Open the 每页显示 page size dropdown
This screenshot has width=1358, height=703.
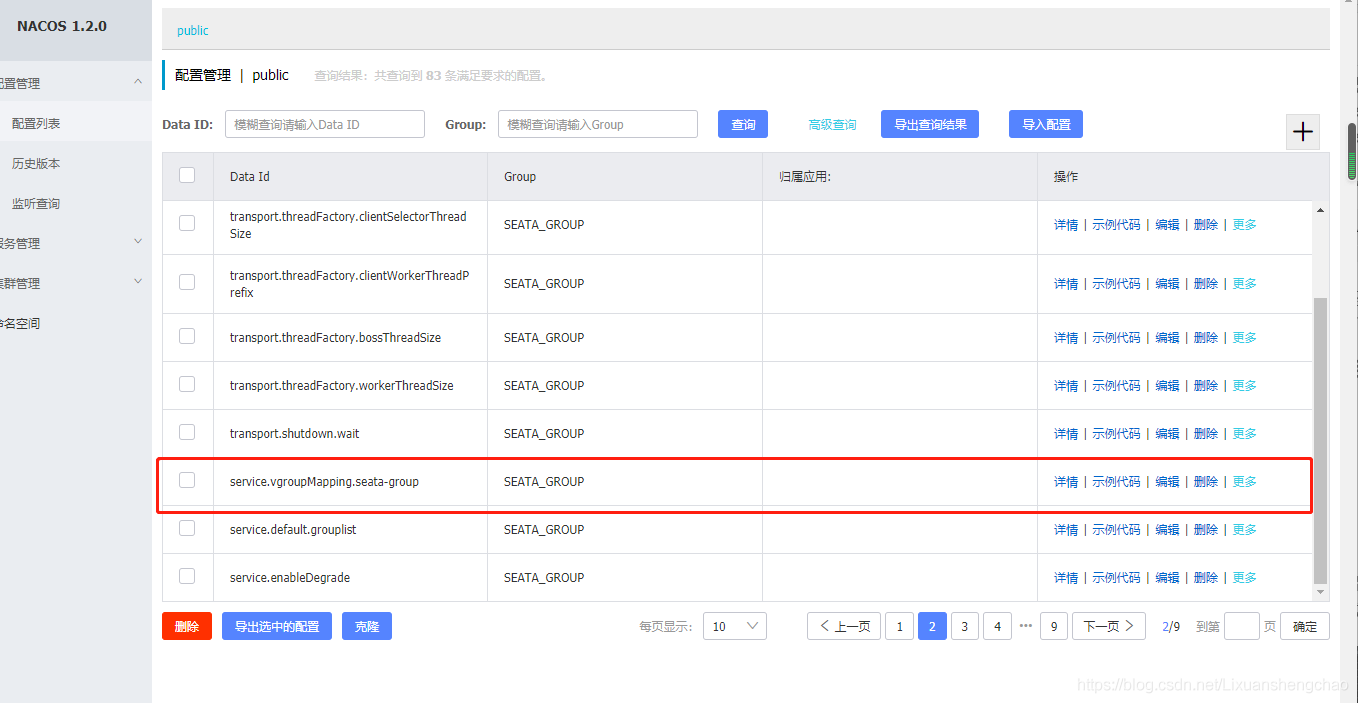pos(735,626)
